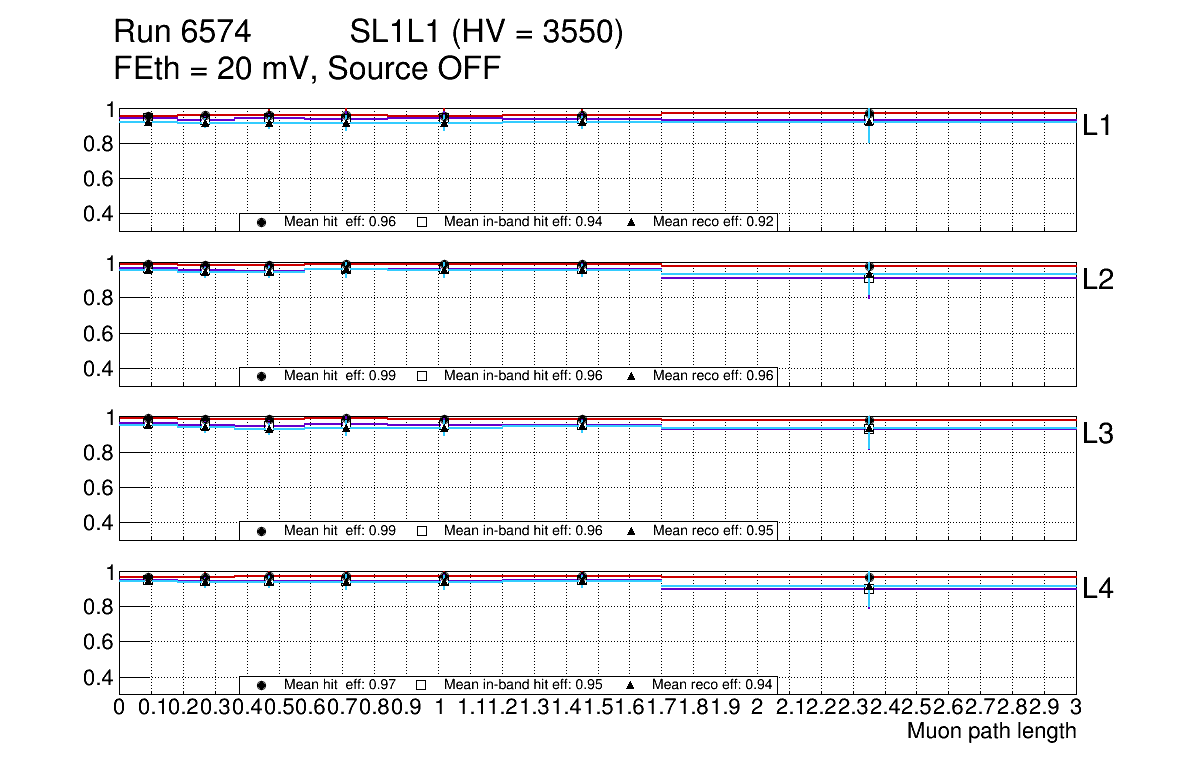Image resolution: width=1196 pixels, height=772 pixels.
Task: Click the filled circle marker in L3 legend
Action: (262, 531)
